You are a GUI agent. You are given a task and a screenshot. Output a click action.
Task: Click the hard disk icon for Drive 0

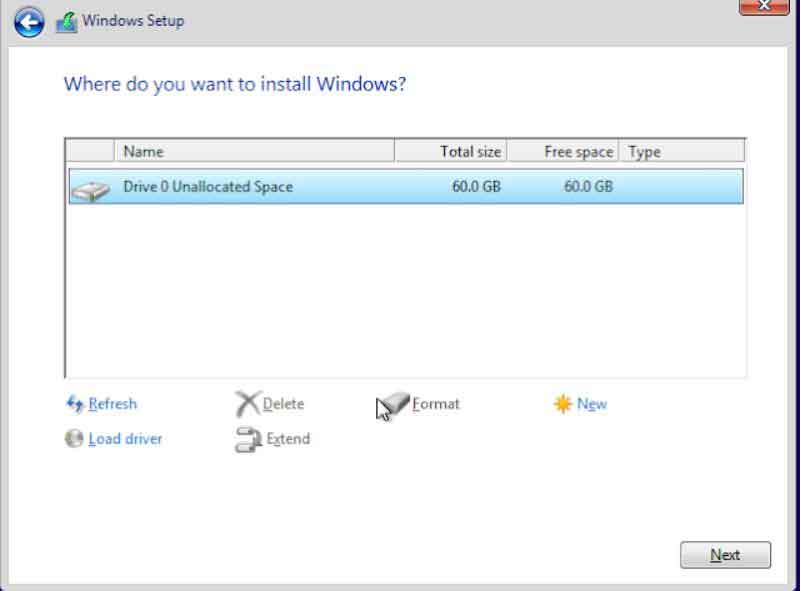pos(91,188)
